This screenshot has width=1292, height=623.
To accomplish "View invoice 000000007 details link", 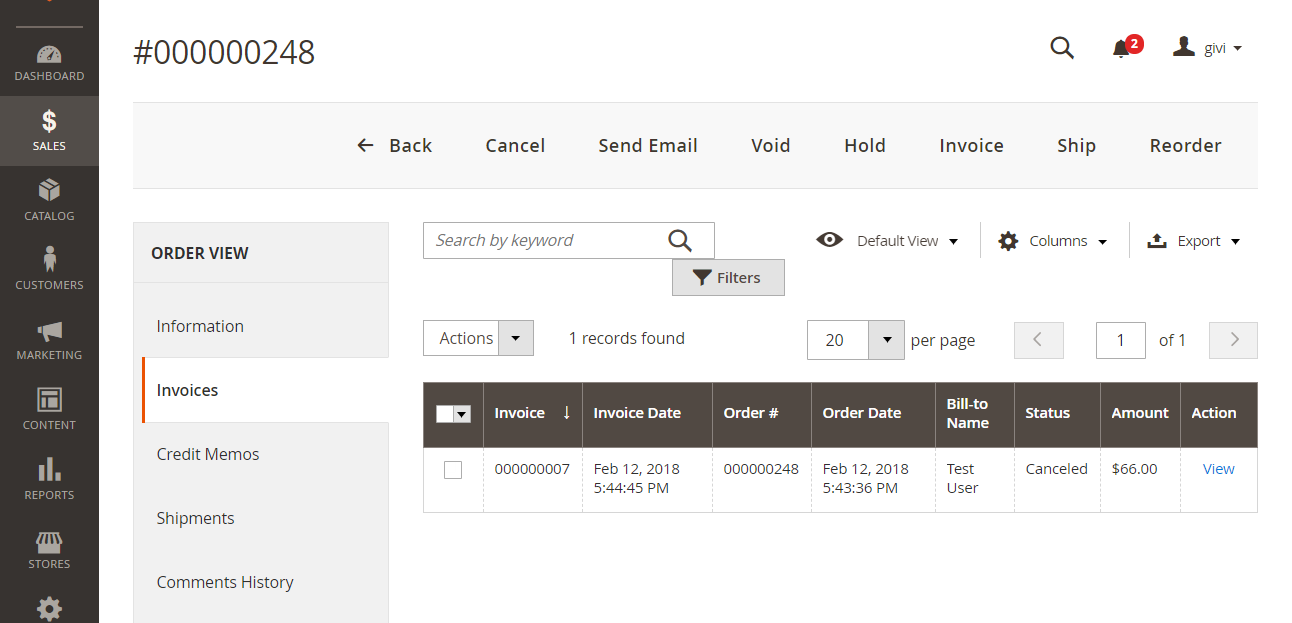I will tap(1218, 469).
